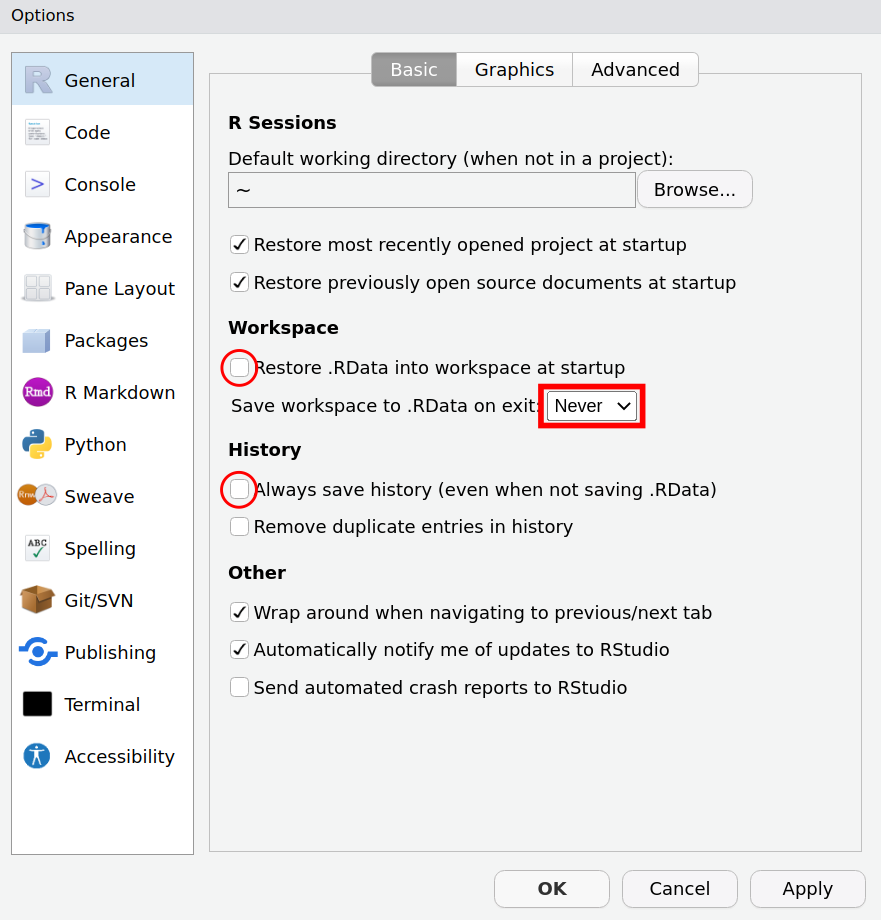Click the Browse... button

694,190
